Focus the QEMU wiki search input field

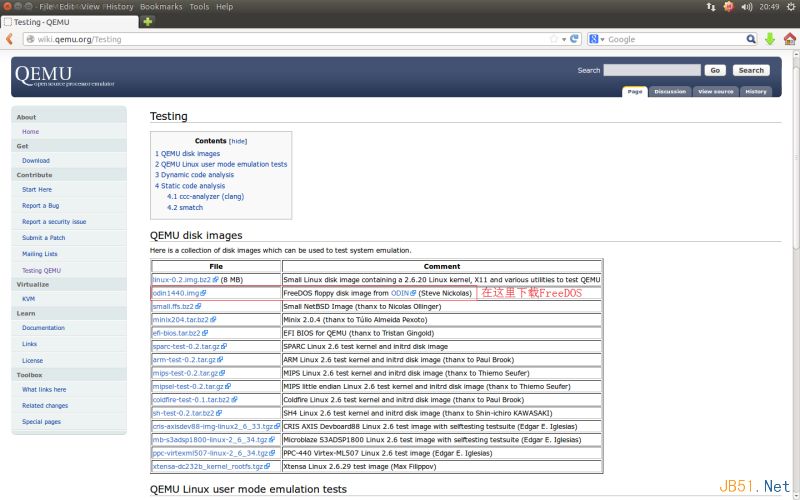pos(652,70)
